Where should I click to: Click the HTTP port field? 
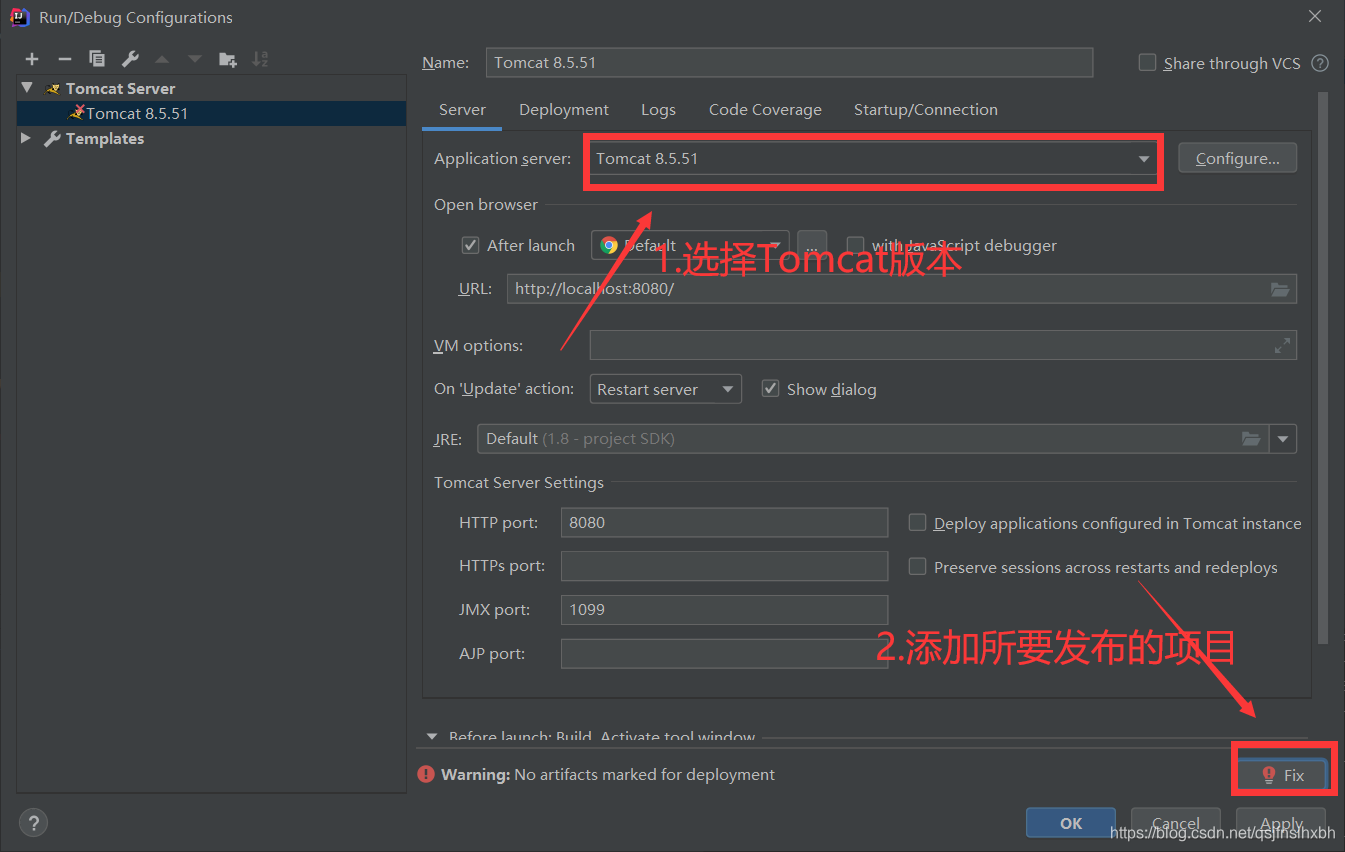(724, 522)
